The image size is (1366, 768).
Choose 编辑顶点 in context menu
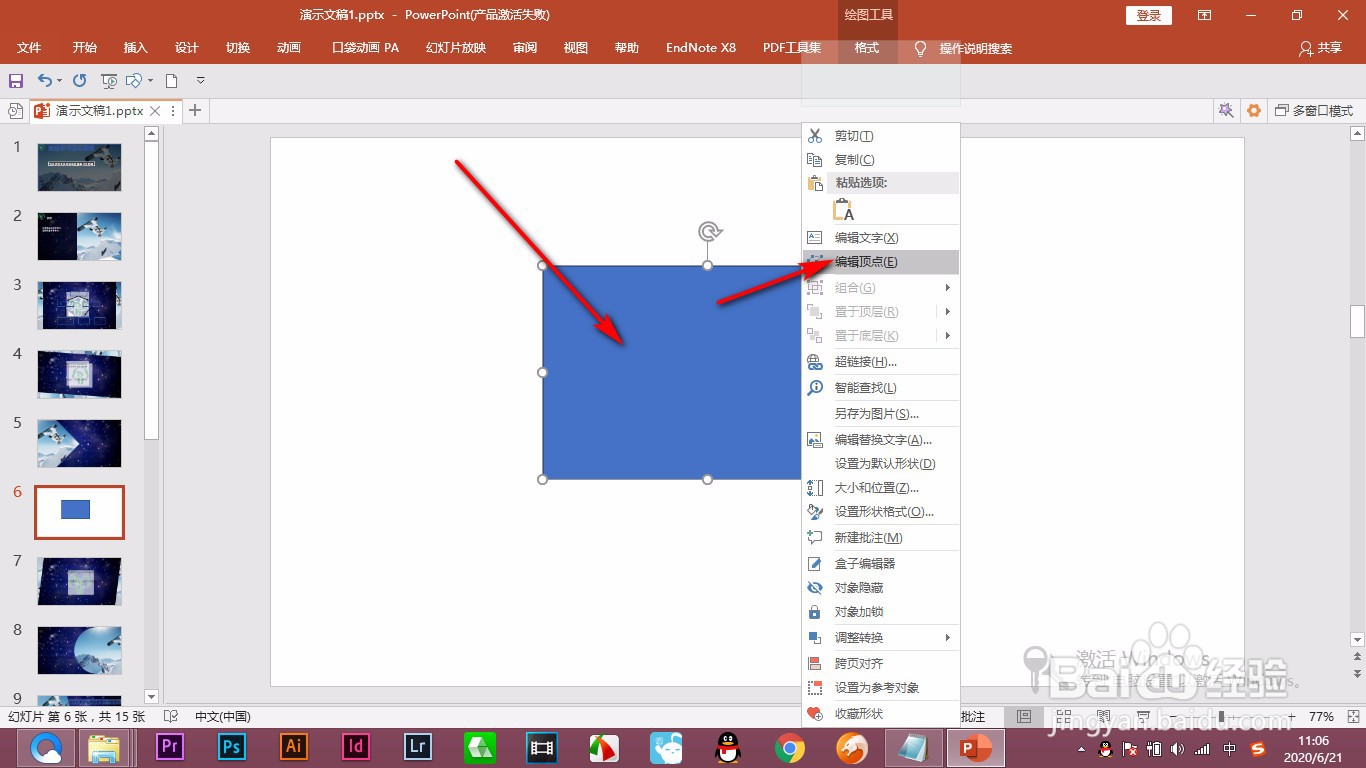tap(881, 262)
